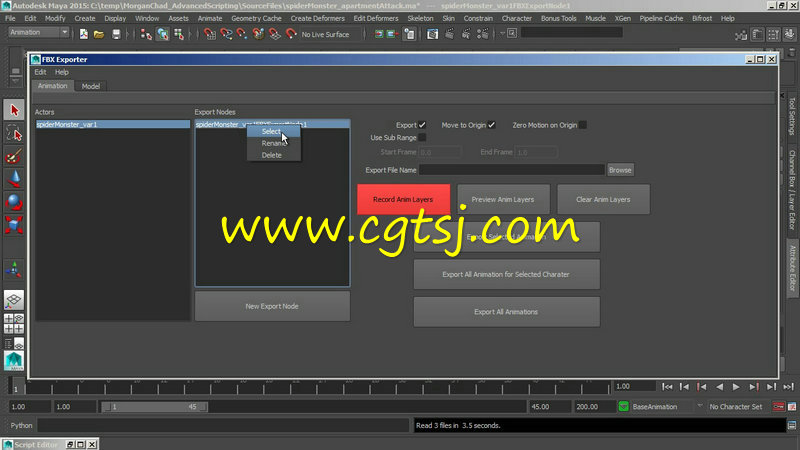The height and width of the screenshot is (450, 800).
Task: Open the input line operations dropdown arrow
Action: coord(502,34)
